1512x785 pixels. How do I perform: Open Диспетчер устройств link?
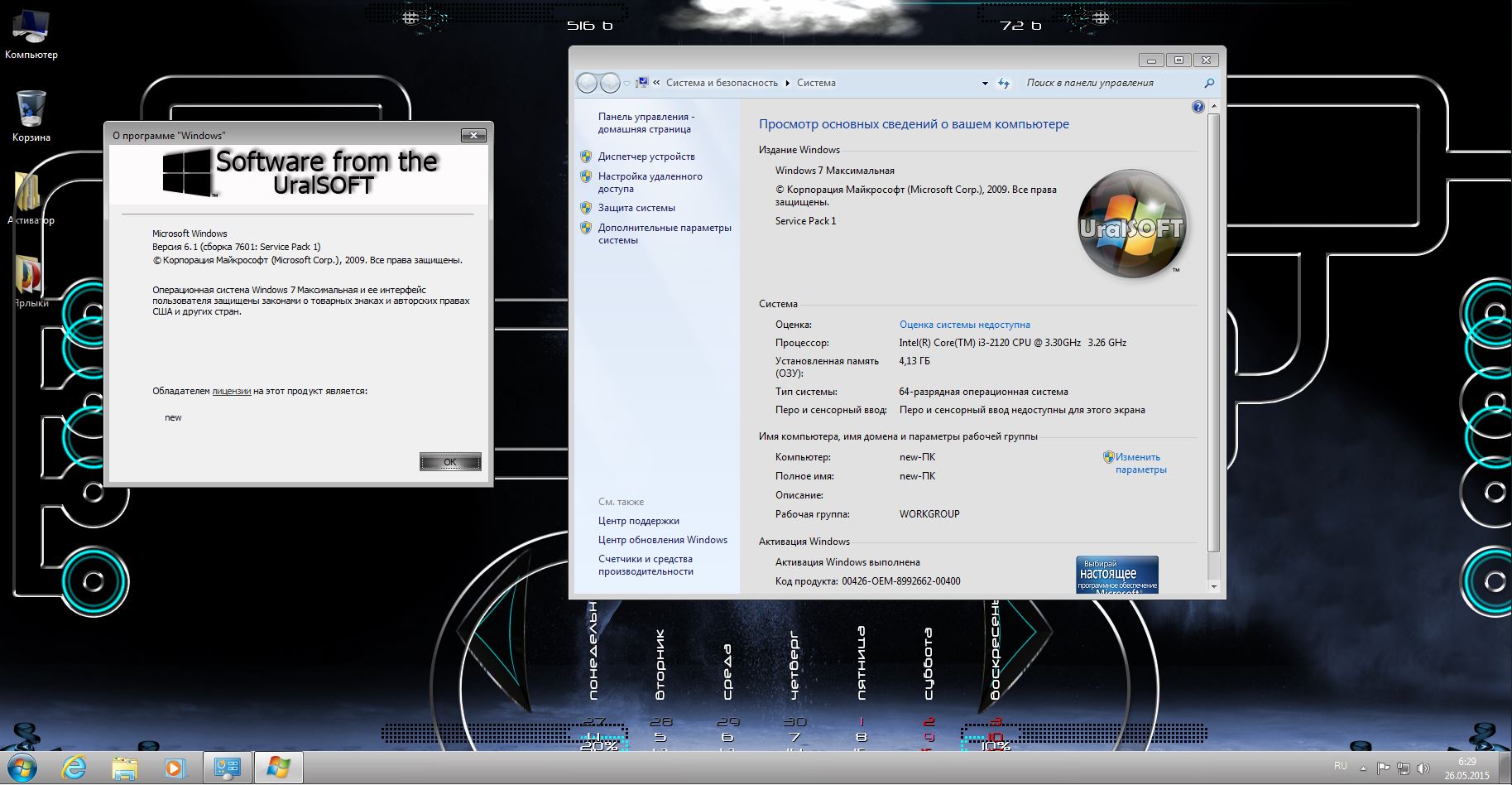[x=646, y=157]
